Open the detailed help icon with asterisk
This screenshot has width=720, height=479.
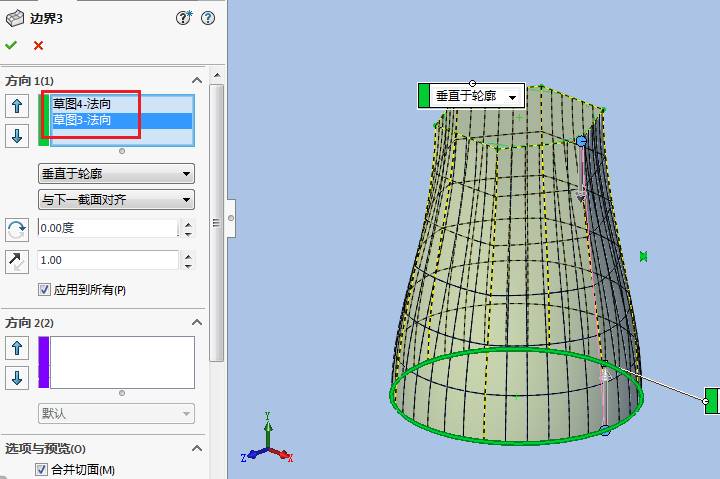[184, 18]
